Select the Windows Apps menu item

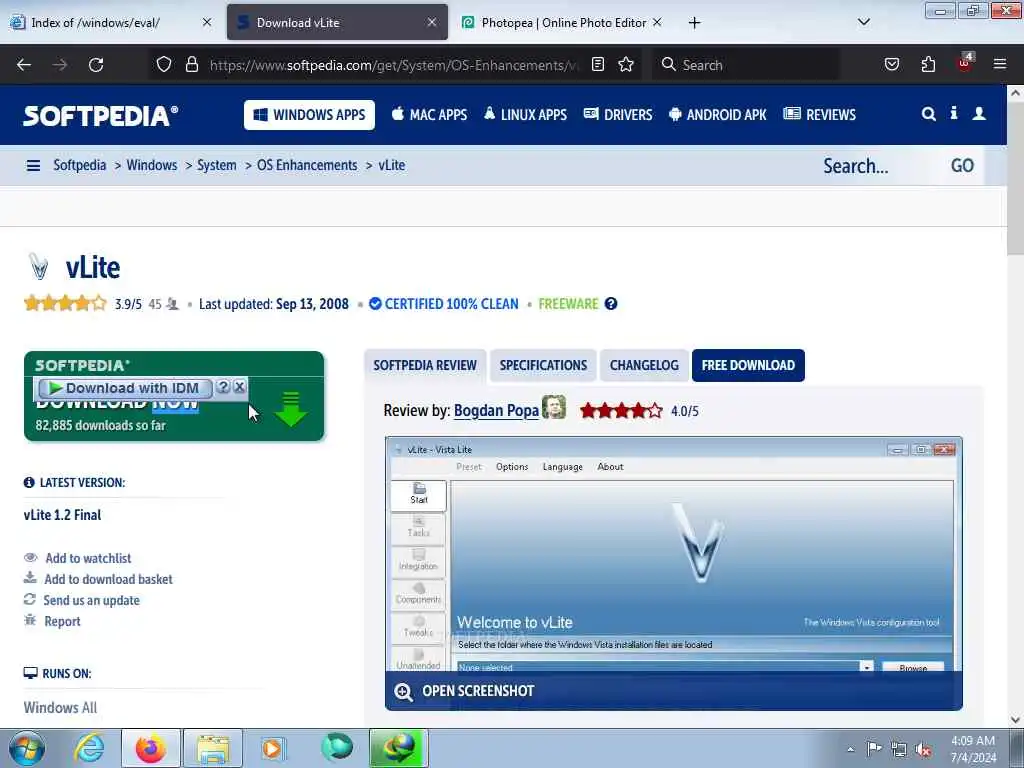point(309,115)
